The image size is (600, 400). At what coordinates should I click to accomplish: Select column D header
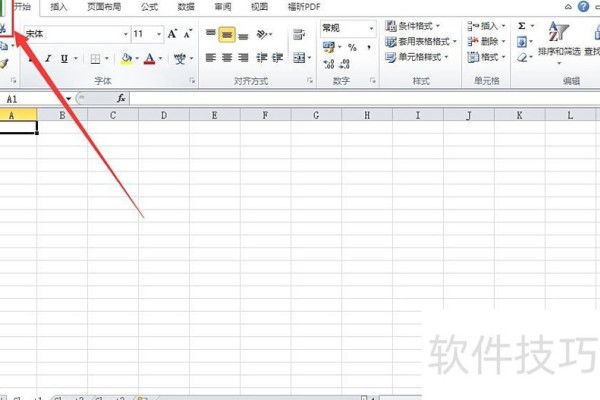point(164,115)
